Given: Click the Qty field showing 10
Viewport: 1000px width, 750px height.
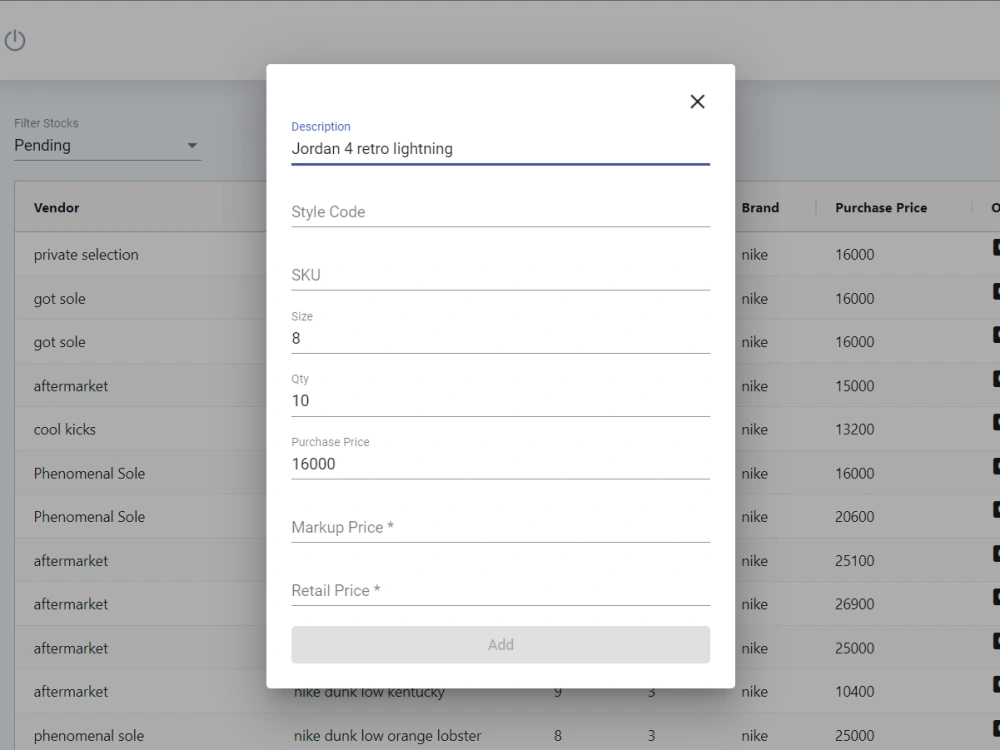Looking at the screenshot, I should [x=500, y=401].
